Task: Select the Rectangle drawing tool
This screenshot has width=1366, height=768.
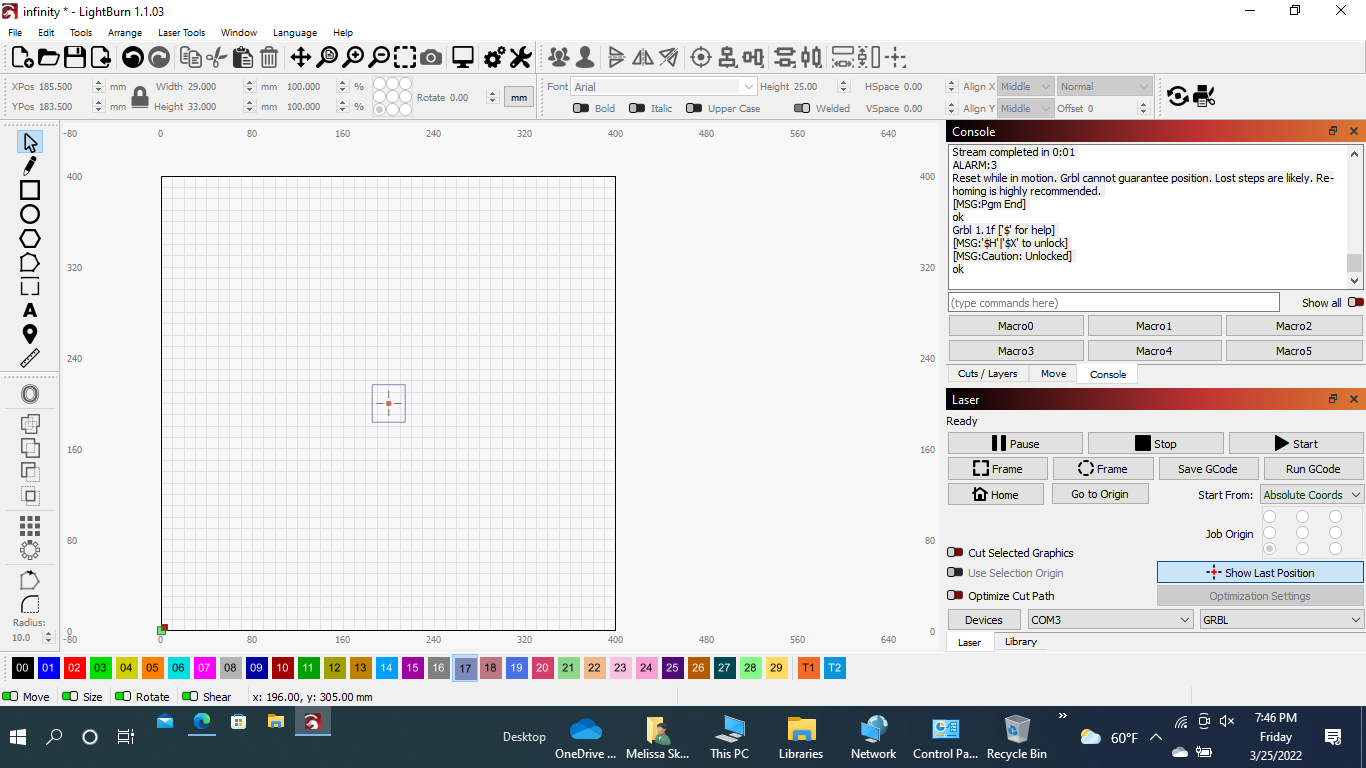Action: point(30,190)
